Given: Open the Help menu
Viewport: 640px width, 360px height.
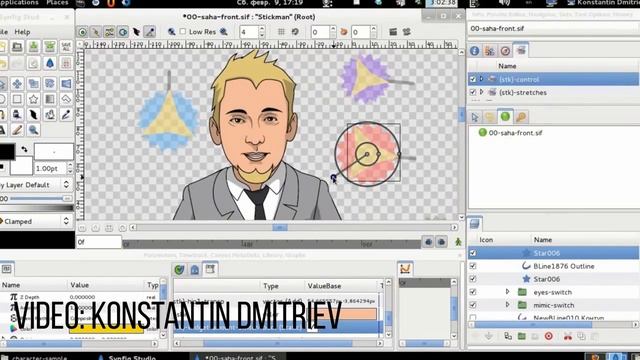Looking at the screenshot, I should (x=22, y=32).
